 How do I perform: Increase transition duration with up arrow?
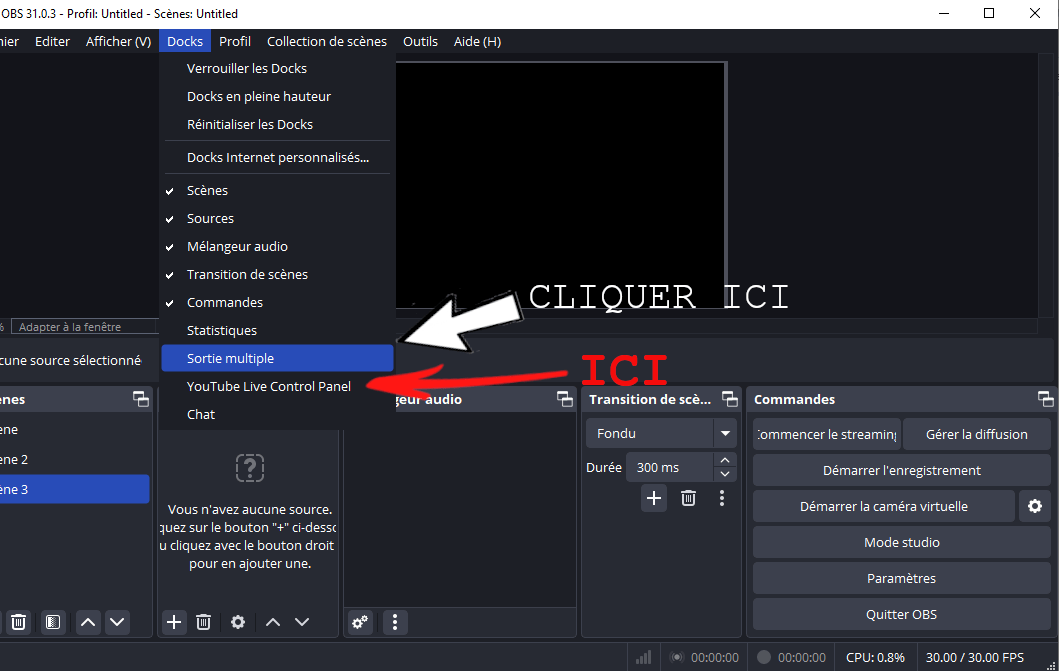coord(726,461)
